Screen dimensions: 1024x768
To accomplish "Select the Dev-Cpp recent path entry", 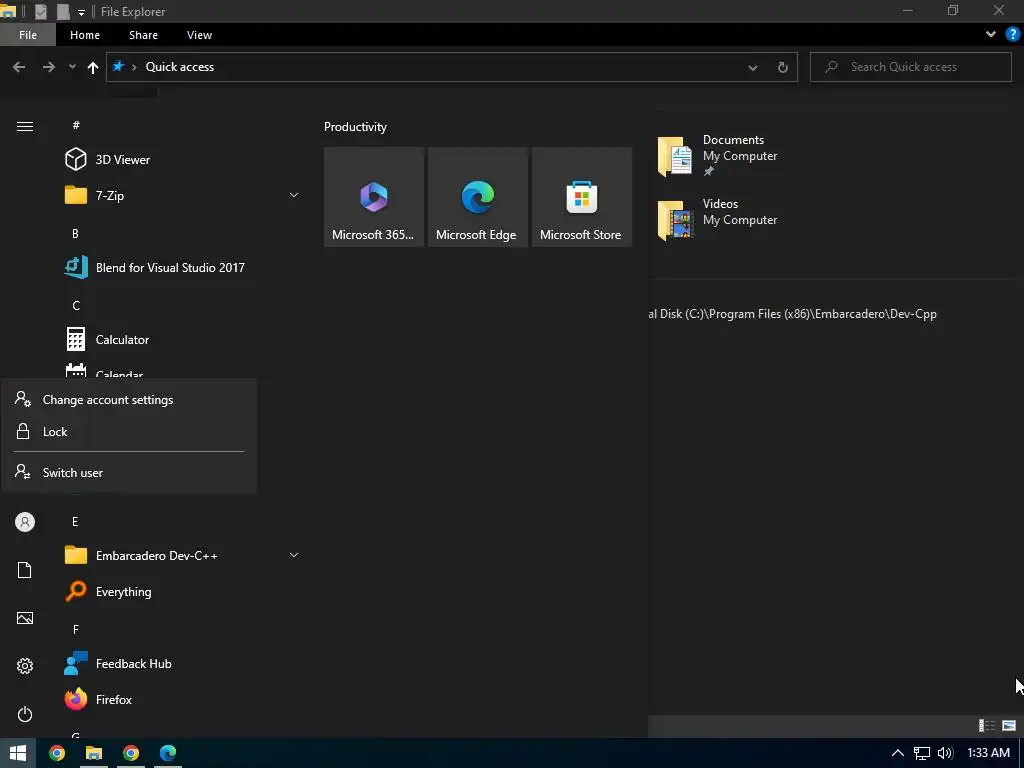I will (793, 314).
